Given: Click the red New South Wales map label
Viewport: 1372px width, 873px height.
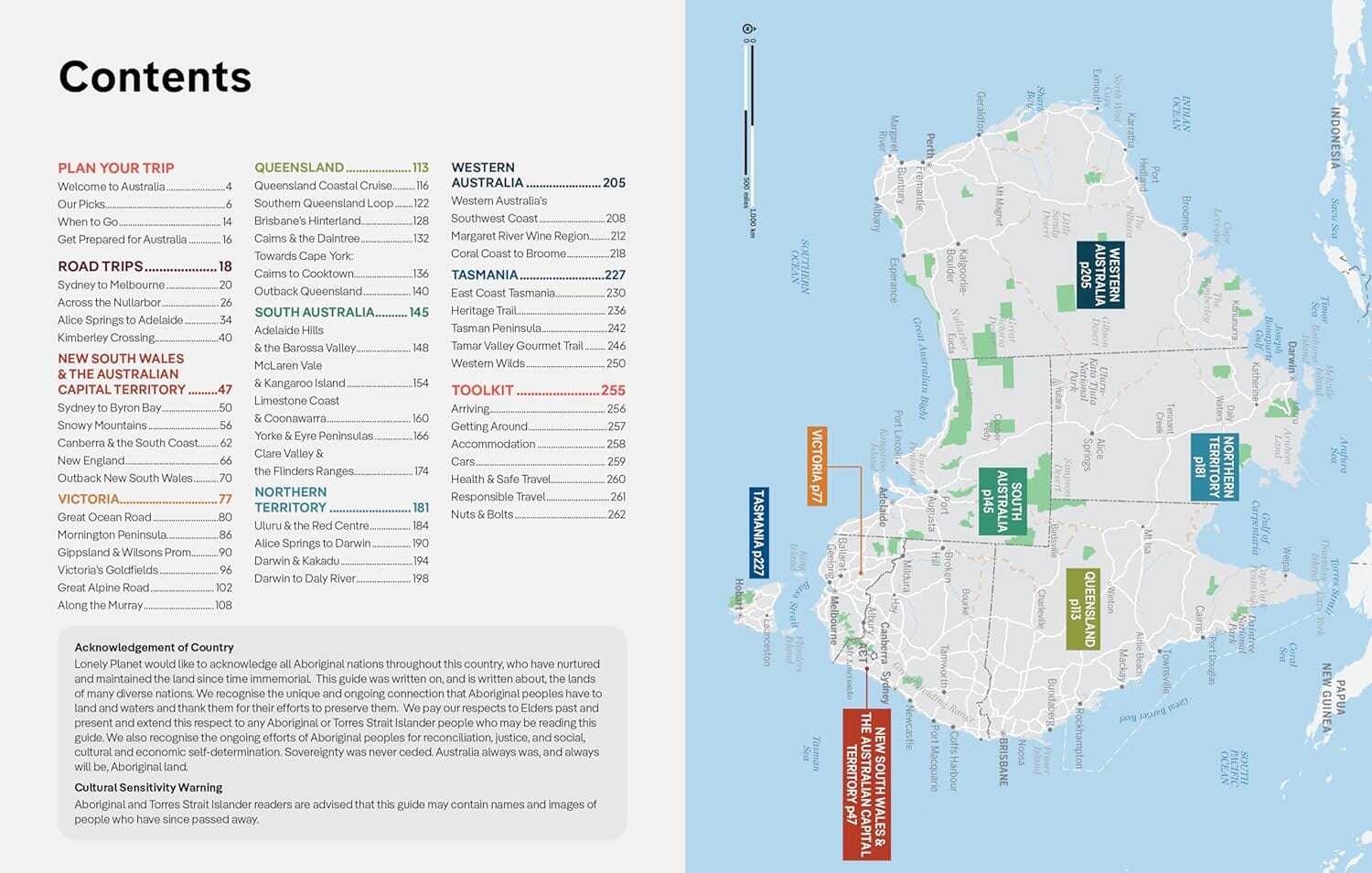Looking at the screenshot, I should tap(866, 784).
